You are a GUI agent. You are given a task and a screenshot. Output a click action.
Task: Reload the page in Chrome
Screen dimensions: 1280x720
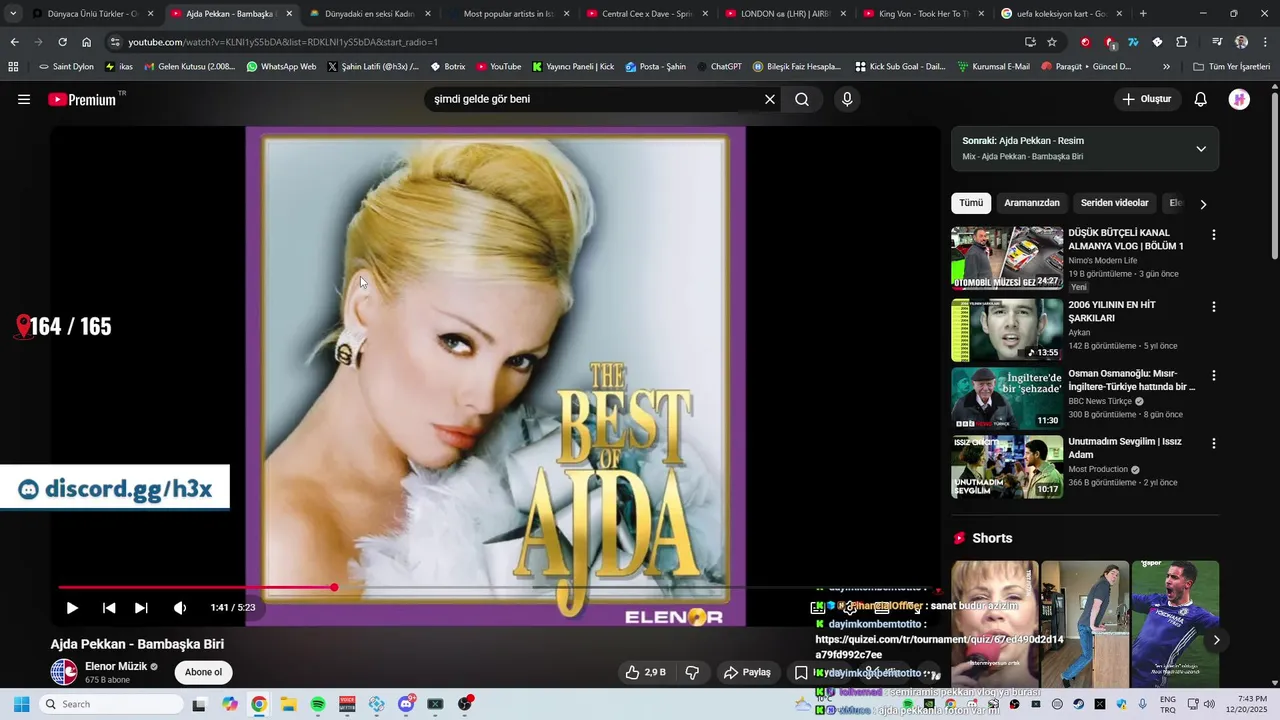pyautogui.click(x=62, y=42)
